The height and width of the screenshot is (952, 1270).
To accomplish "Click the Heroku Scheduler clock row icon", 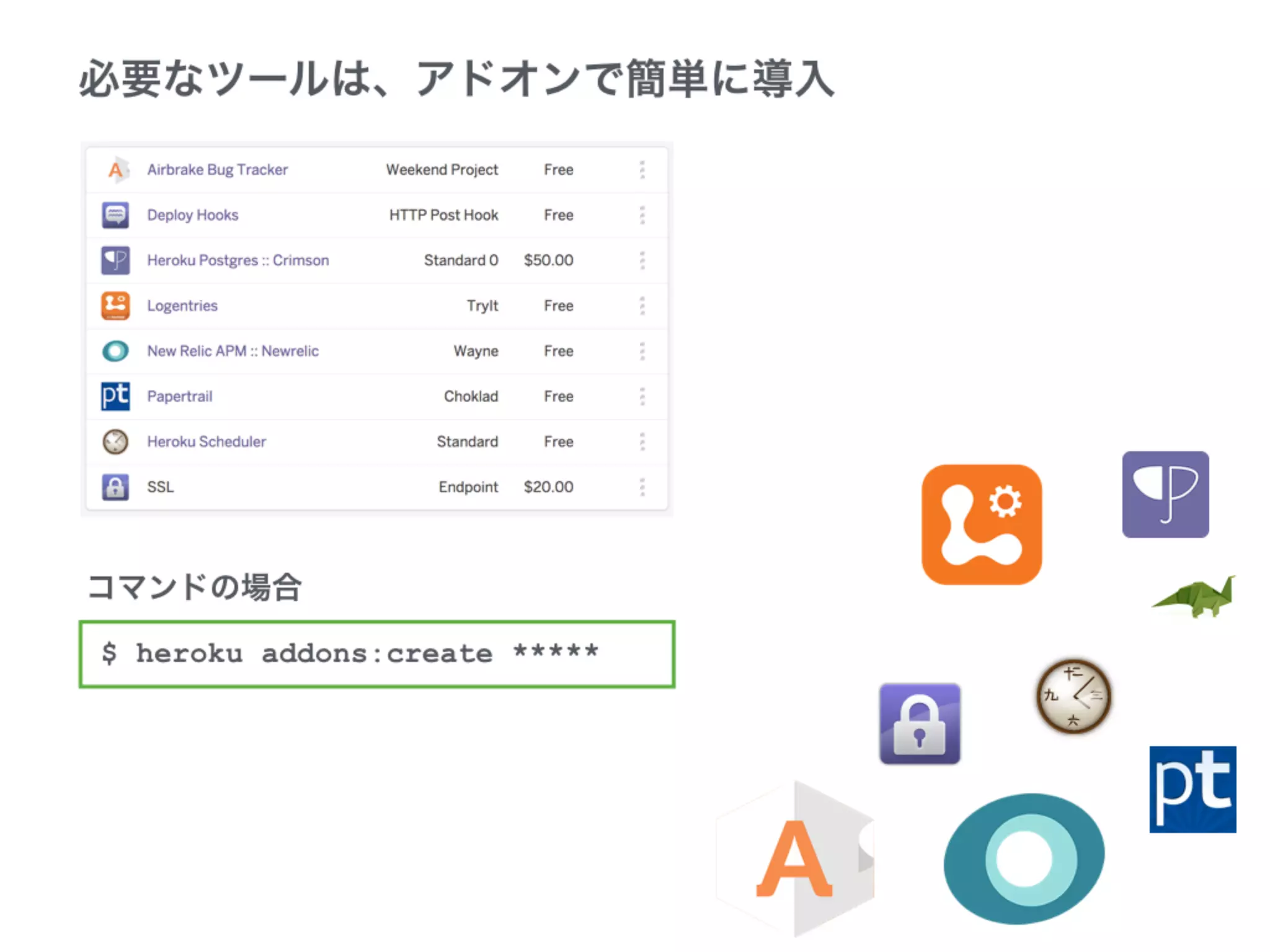I will (115, 442).
